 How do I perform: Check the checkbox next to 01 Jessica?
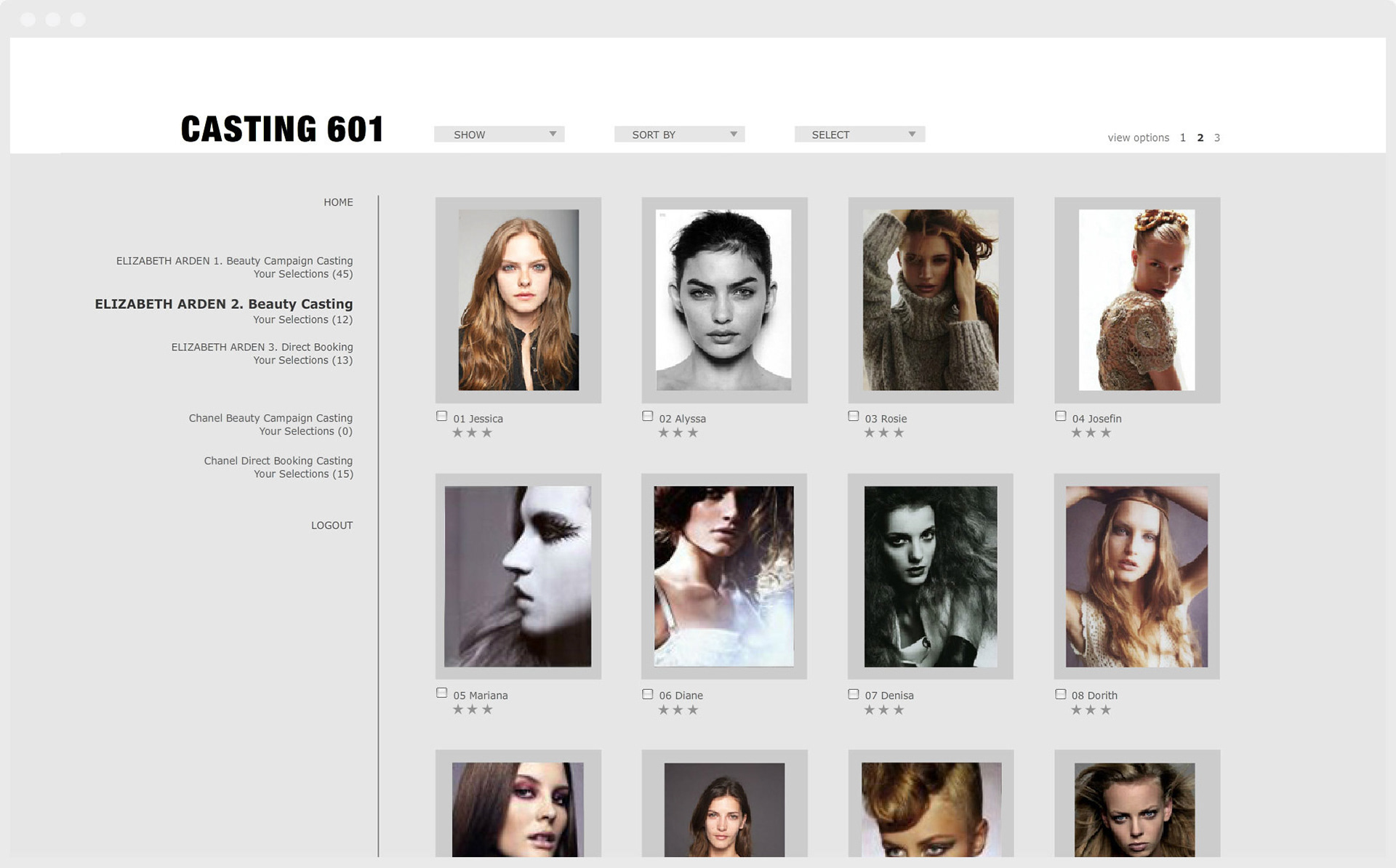point(441,417)
